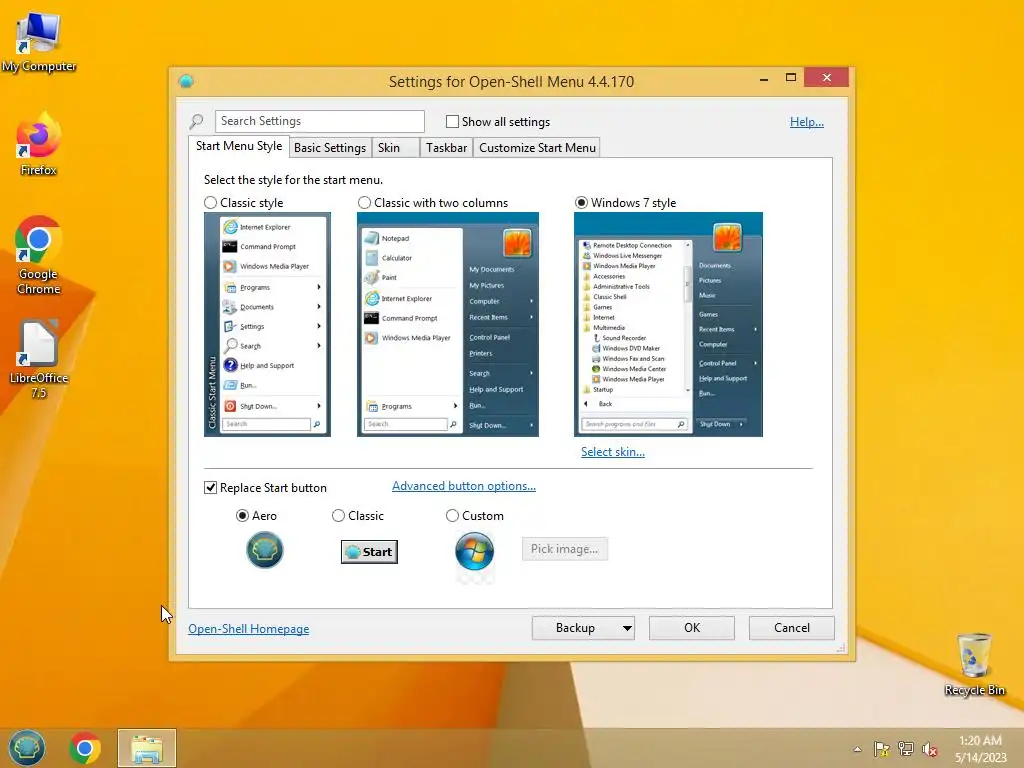Viewport: 1024px width, 768px height.
Task: Click the Custom Windows orb image
Action: (474, 551)
